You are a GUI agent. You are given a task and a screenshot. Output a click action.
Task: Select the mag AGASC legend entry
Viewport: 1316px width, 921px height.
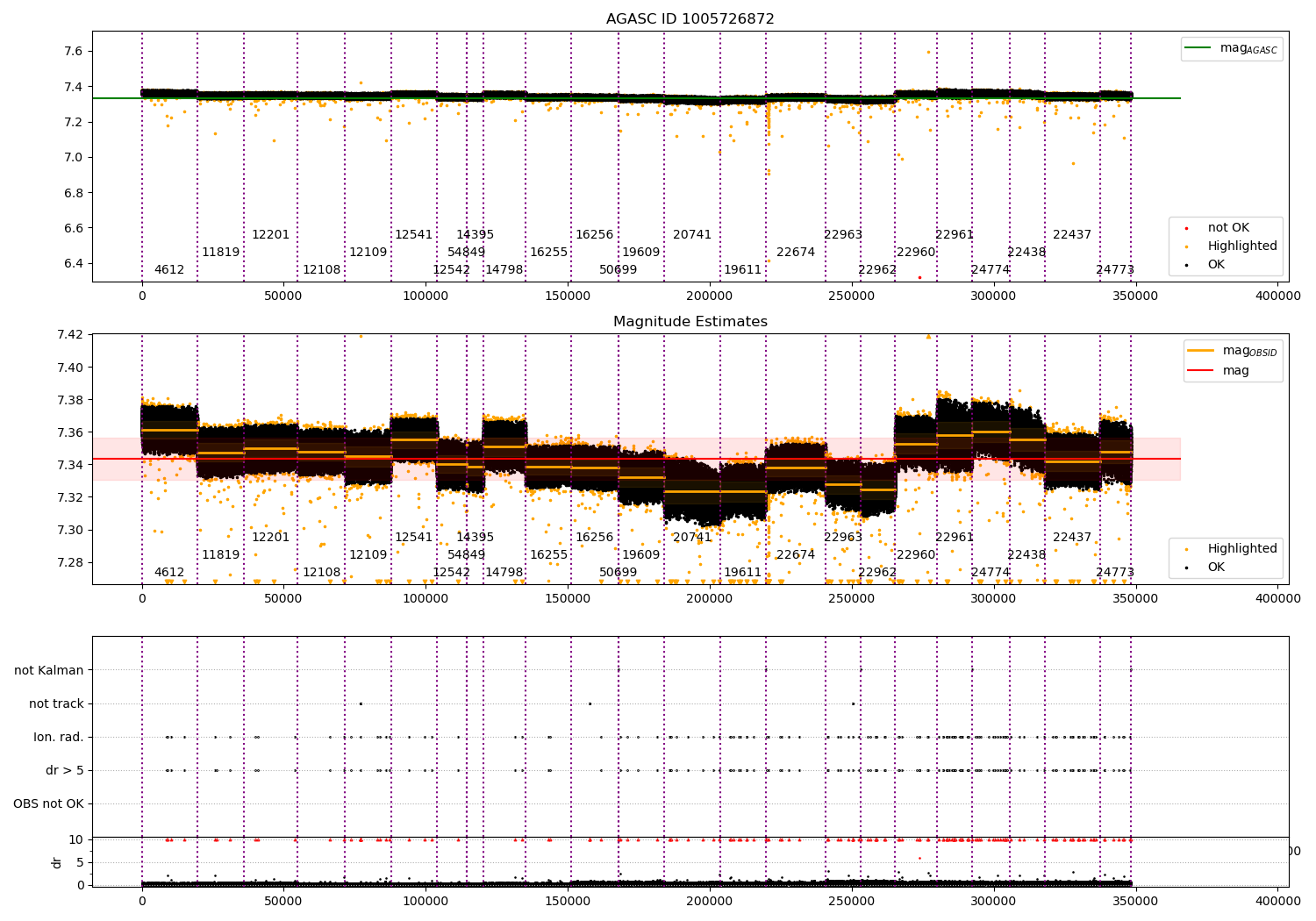point(1232,48)
